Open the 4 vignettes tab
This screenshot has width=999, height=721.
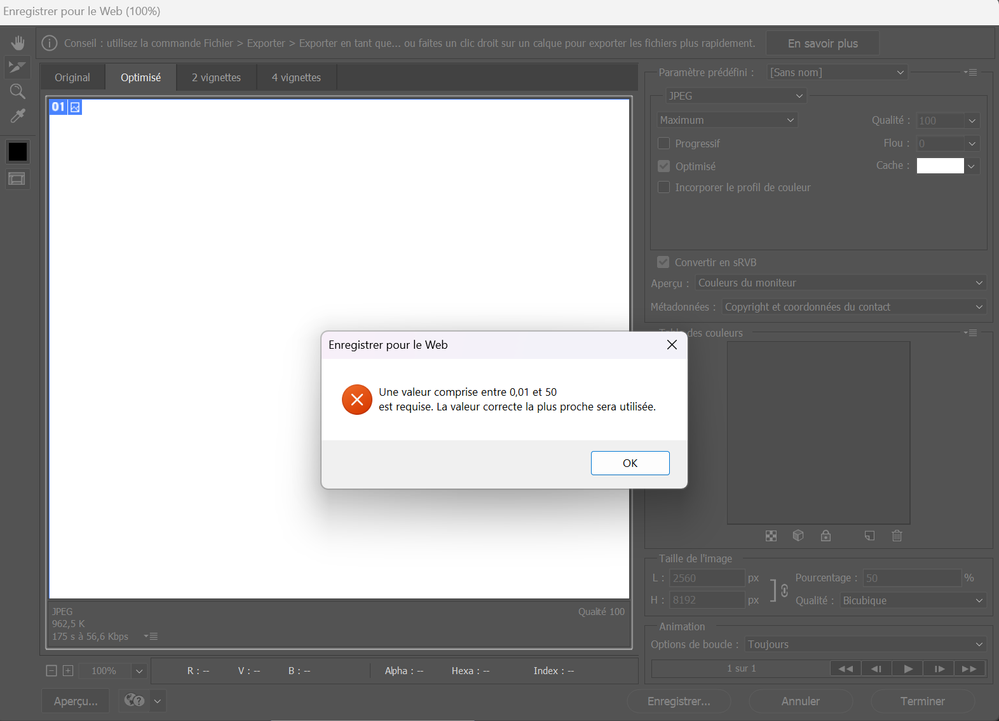296,77
